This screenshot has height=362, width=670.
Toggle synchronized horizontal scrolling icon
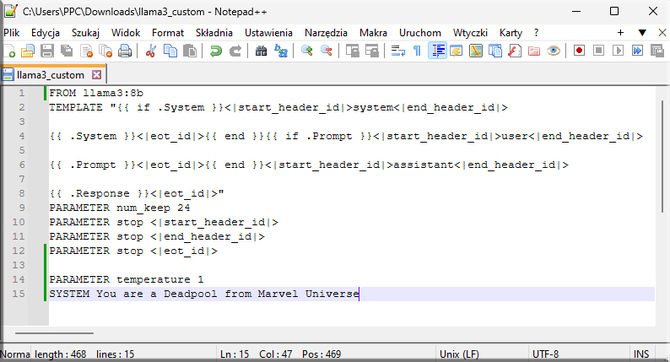click(372, 51)
